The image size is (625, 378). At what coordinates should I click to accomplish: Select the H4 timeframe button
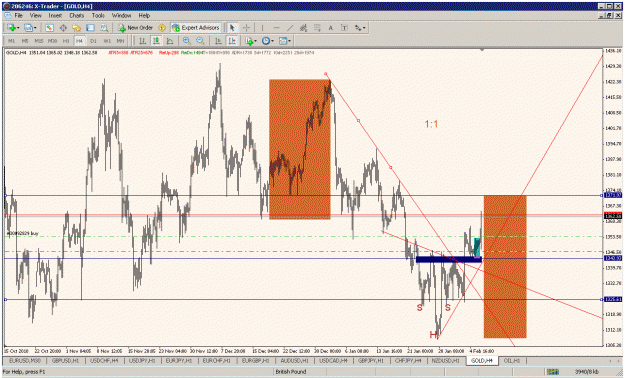(80, 41)
